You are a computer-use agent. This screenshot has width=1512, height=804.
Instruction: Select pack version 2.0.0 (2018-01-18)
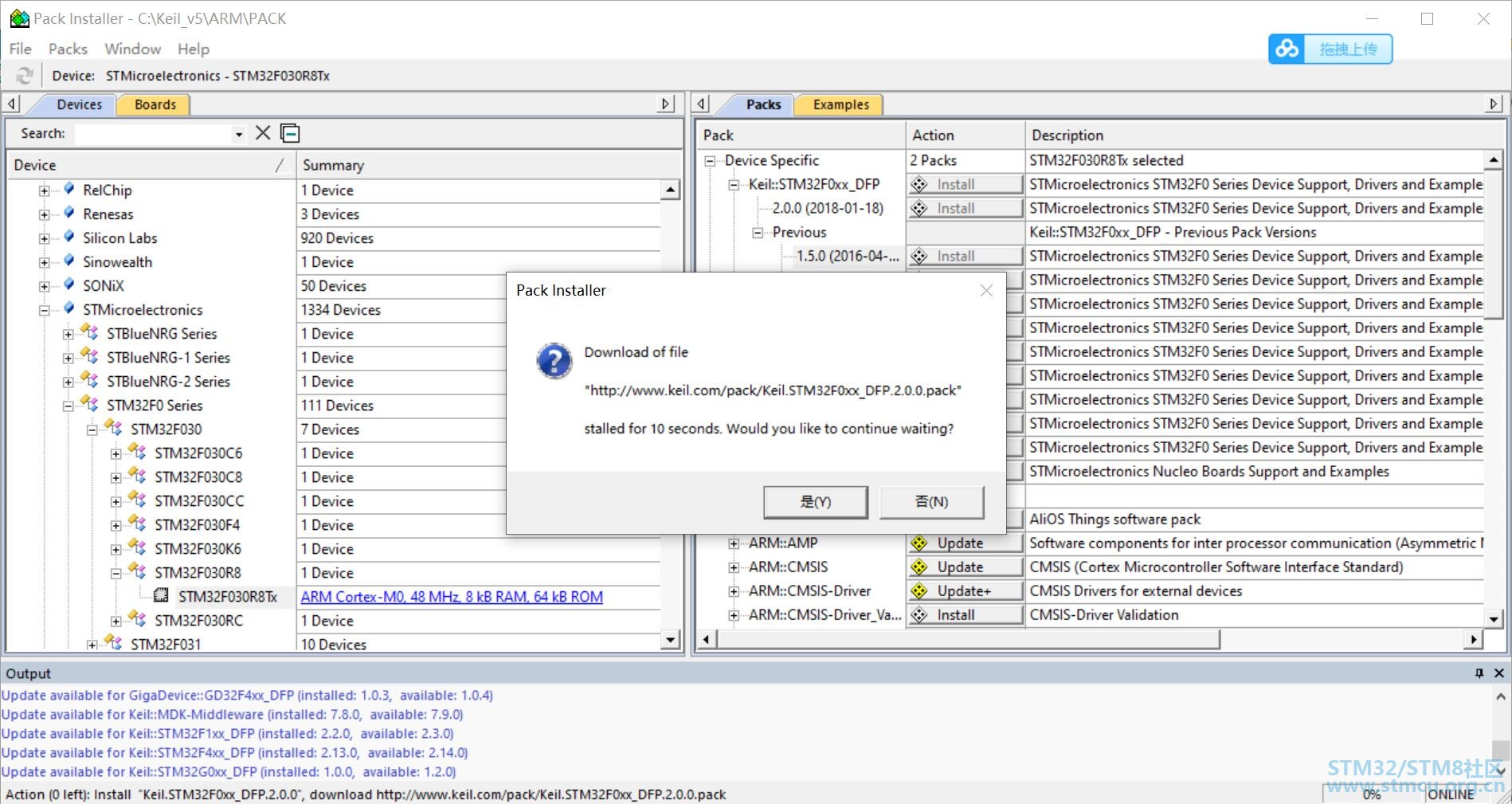[x=828, y=209]
